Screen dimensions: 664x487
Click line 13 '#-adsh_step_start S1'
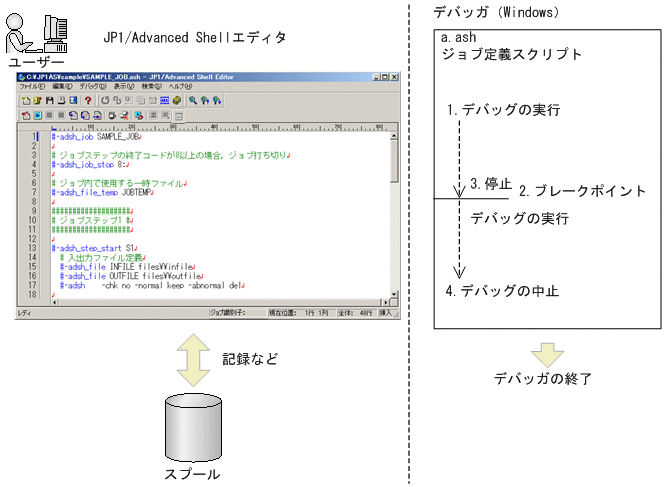94,248
